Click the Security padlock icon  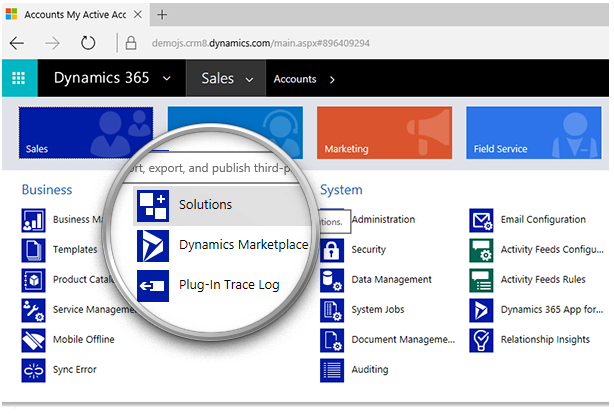332,250
